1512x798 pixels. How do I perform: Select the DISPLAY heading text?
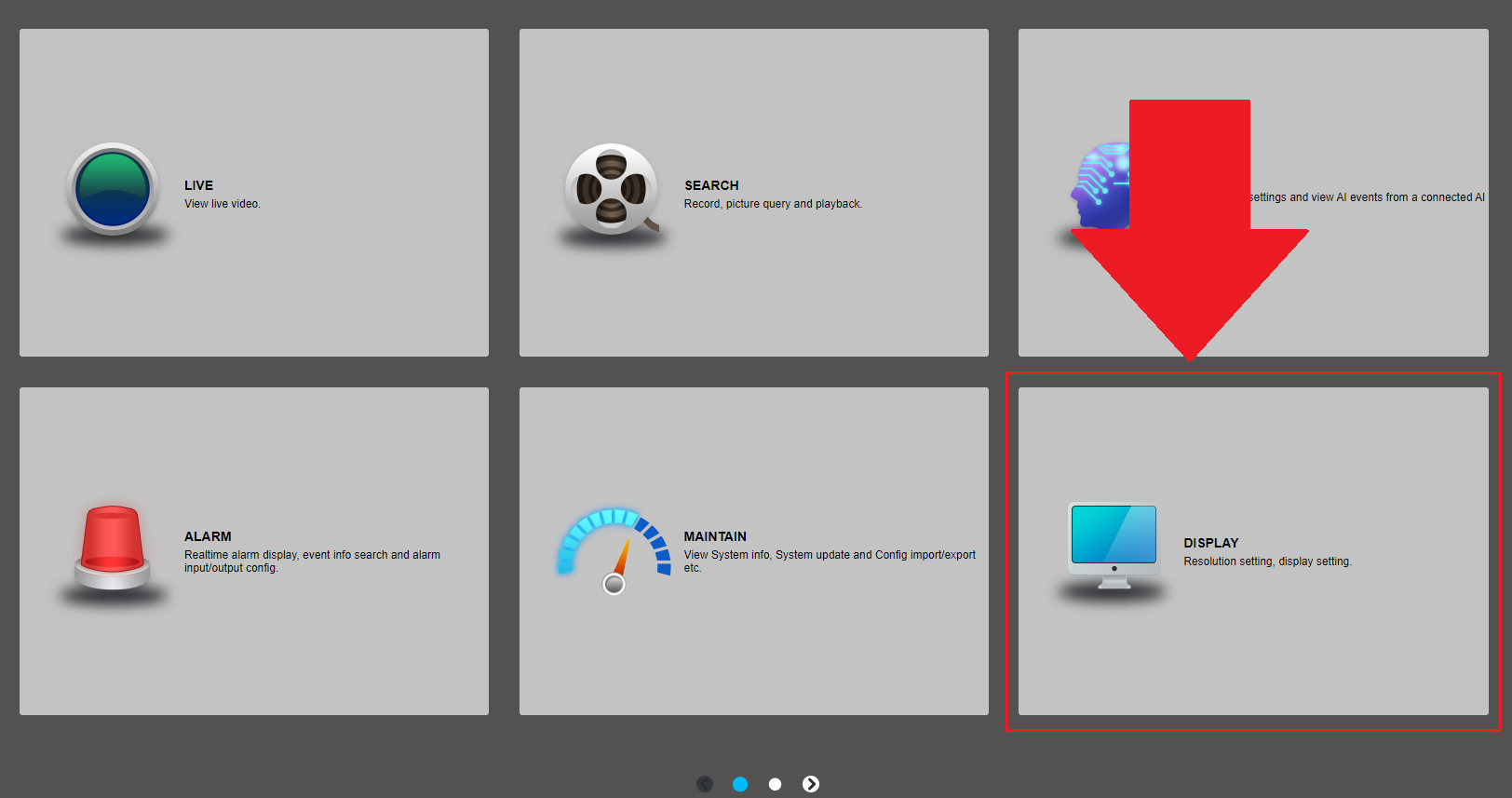click(x=1210, y=543)
